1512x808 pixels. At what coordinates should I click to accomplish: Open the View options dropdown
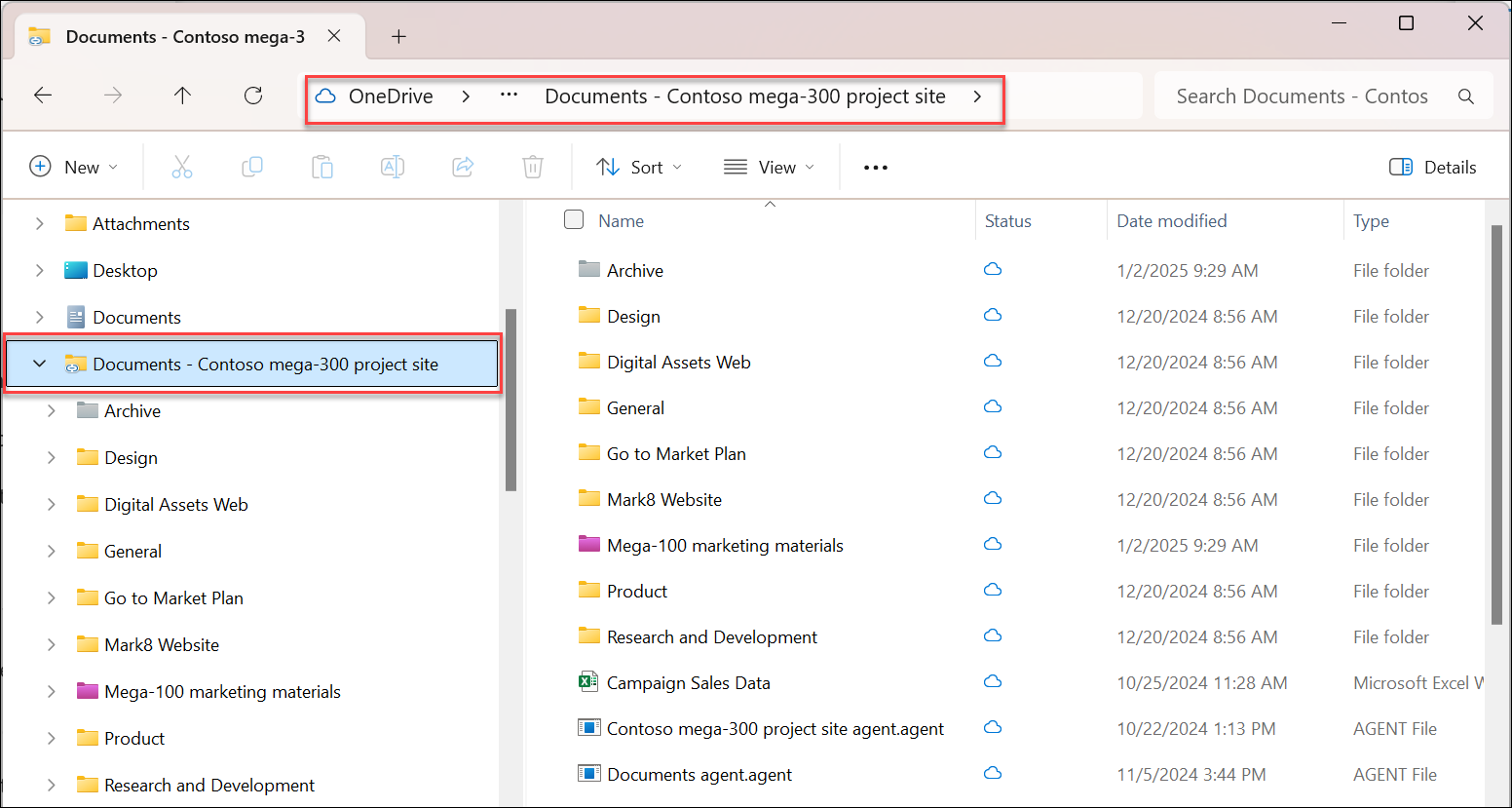point(769,167)
